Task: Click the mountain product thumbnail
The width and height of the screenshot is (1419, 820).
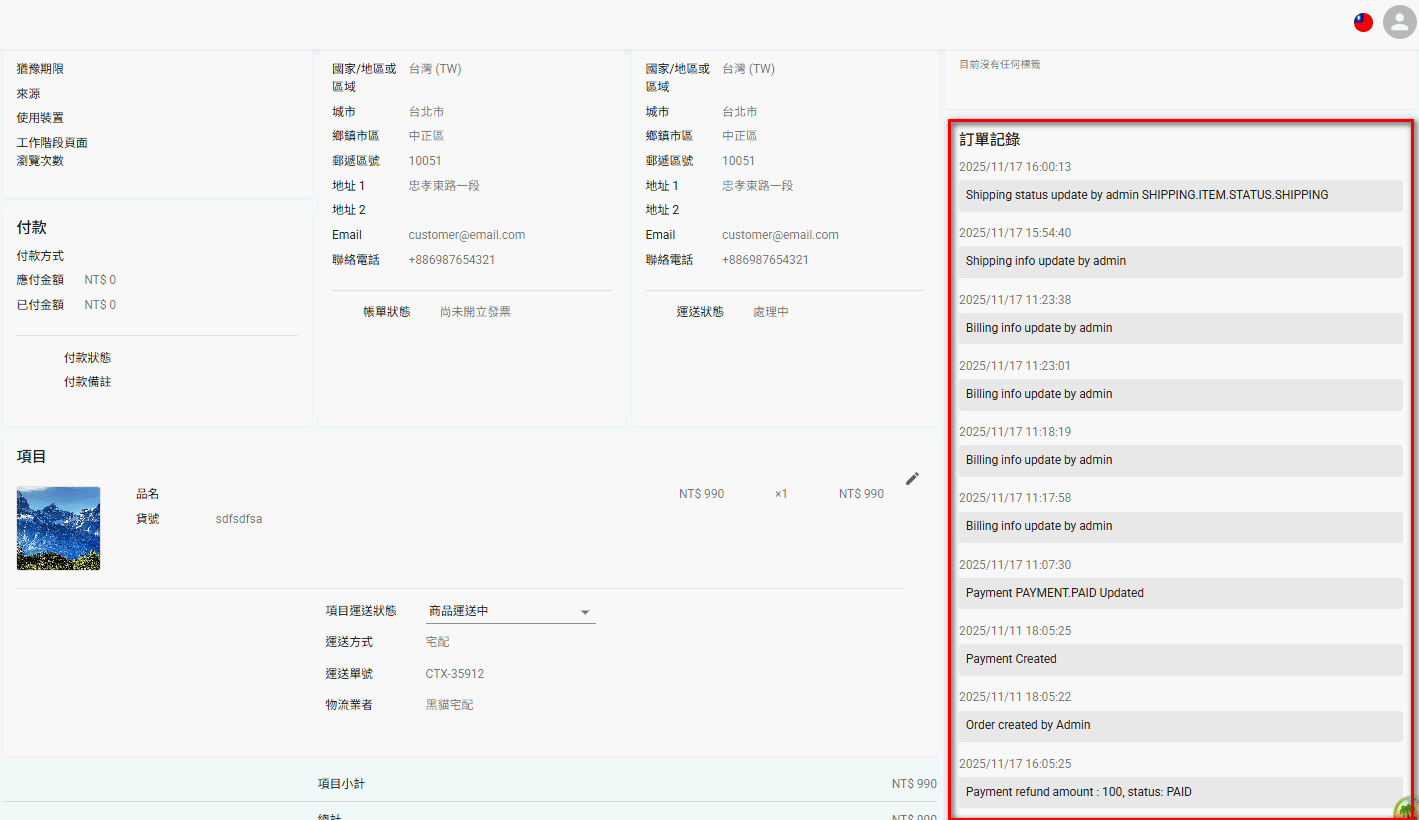Action: click(58, 528)
